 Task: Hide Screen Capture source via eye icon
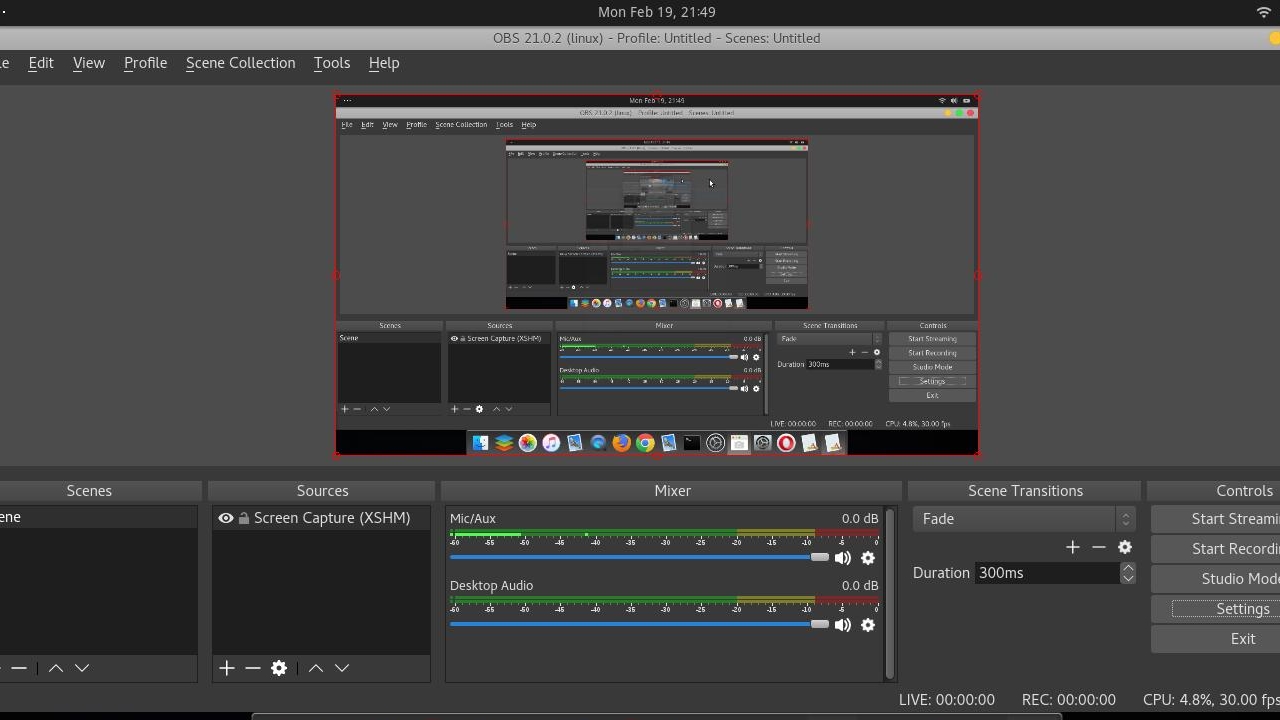tap(226, 518)
